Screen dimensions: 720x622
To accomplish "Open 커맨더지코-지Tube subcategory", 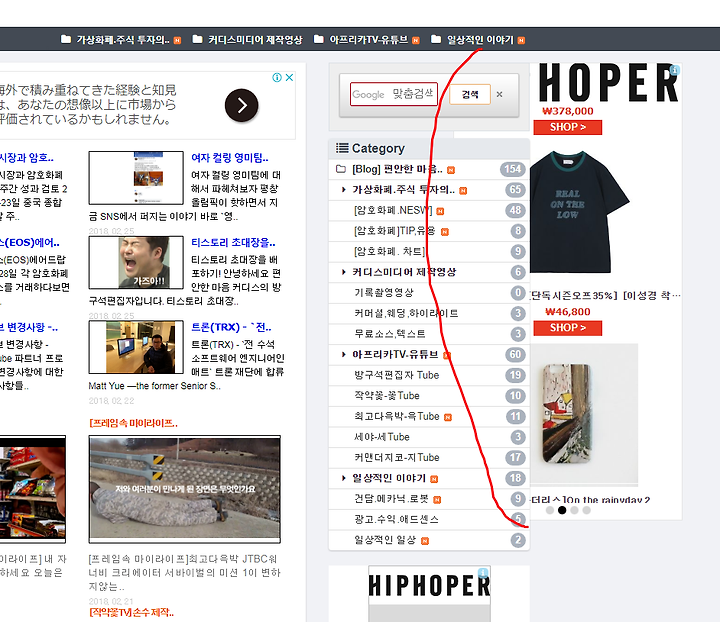I will (x=397, y=458).
